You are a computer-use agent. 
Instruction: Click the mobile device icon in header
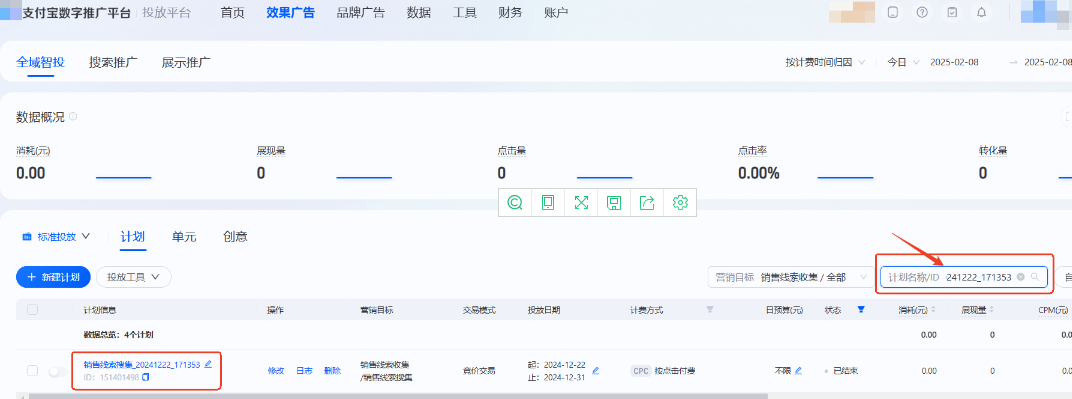click(x=892, y=12)
